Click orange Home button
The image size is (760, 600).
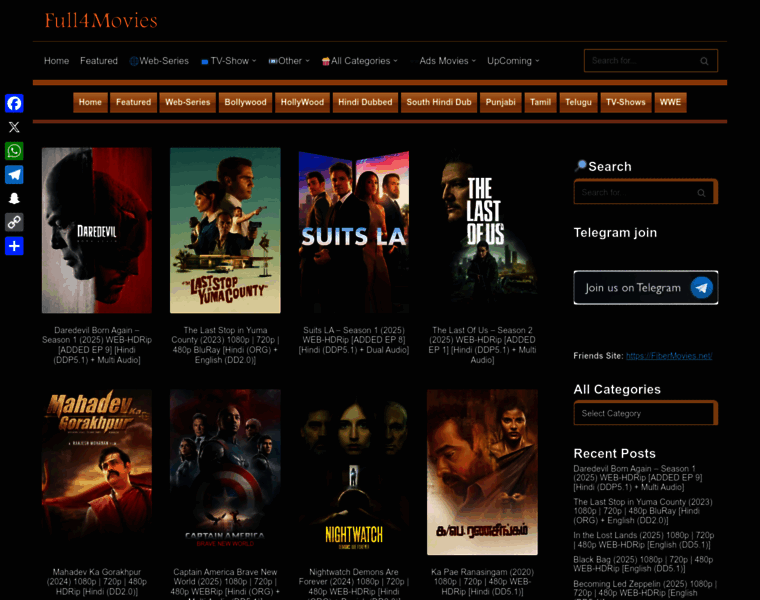click(90, 102)
